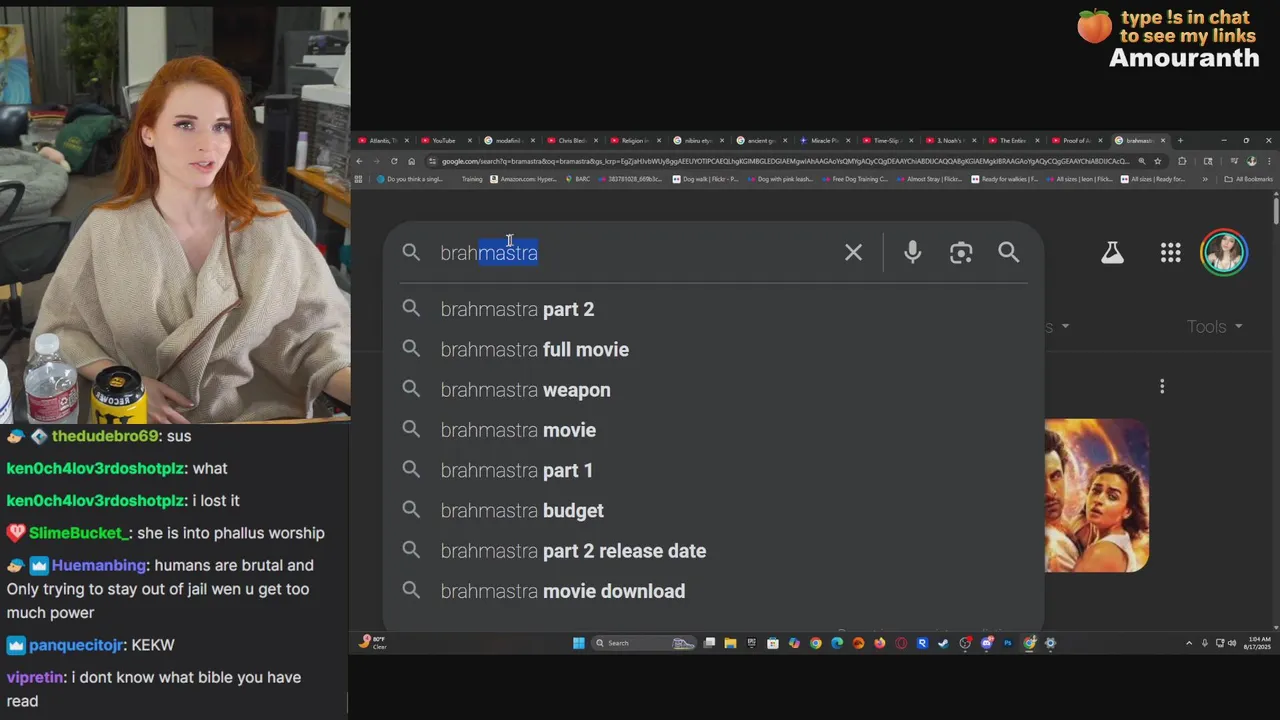Bookmark this page with the star icon
Screen dimensions: 1280x720
pos(1158,161)
